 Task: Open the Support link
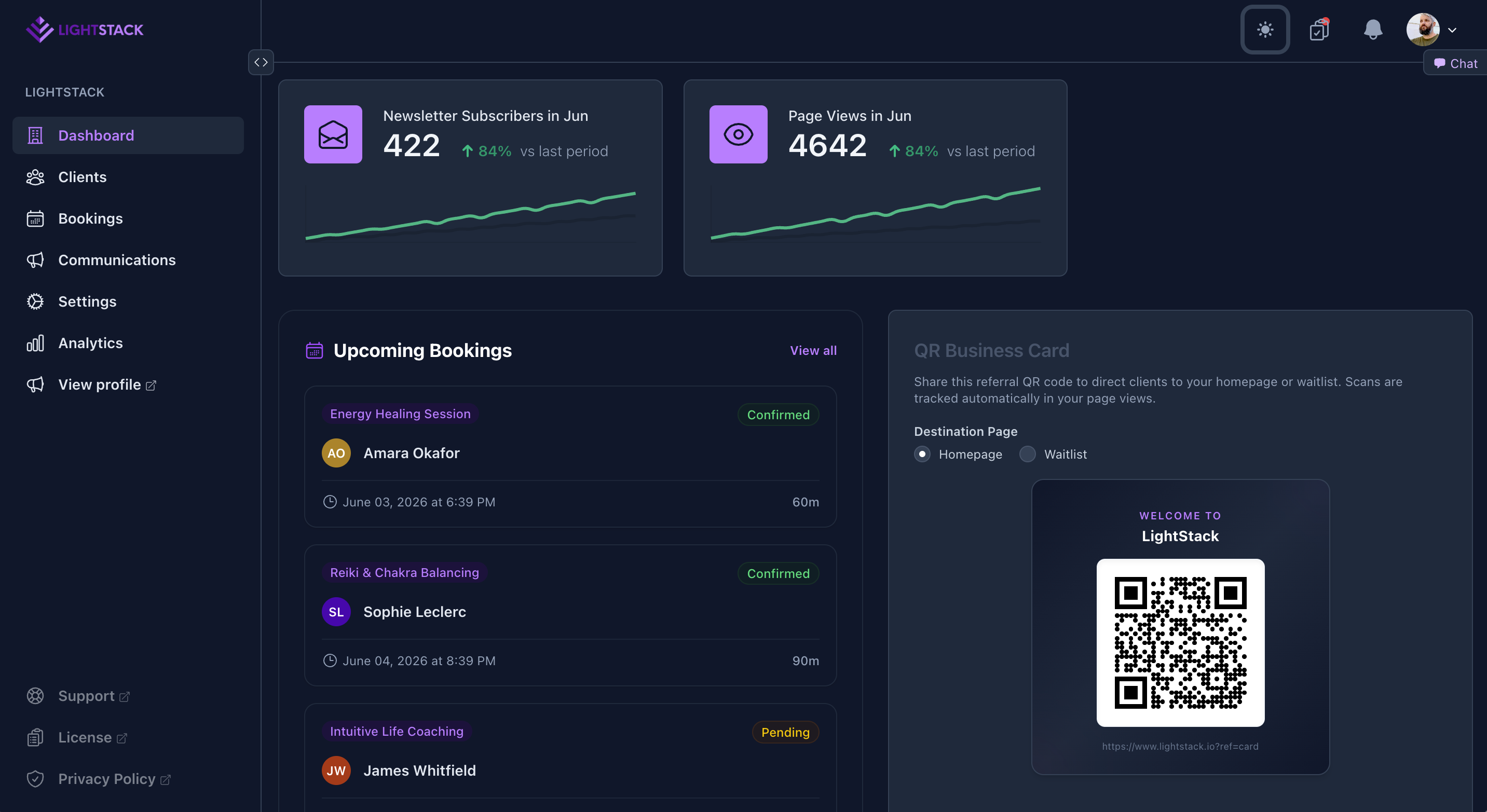[x=93, y=696]
